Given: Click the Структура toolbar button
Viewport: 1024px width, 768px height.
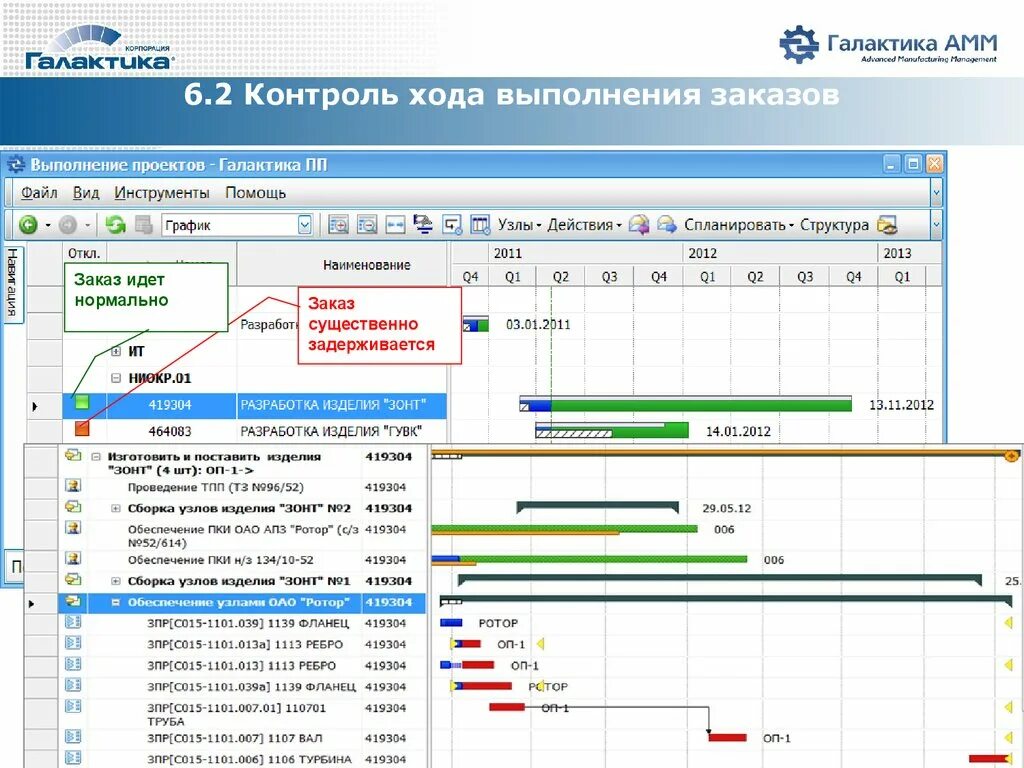Looking at the screenshot, I should point(834,225).
